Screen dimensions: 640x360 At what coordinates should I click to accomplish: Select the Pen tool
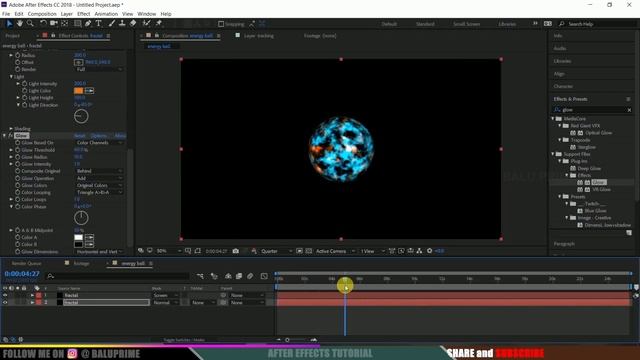click(88, 24)
